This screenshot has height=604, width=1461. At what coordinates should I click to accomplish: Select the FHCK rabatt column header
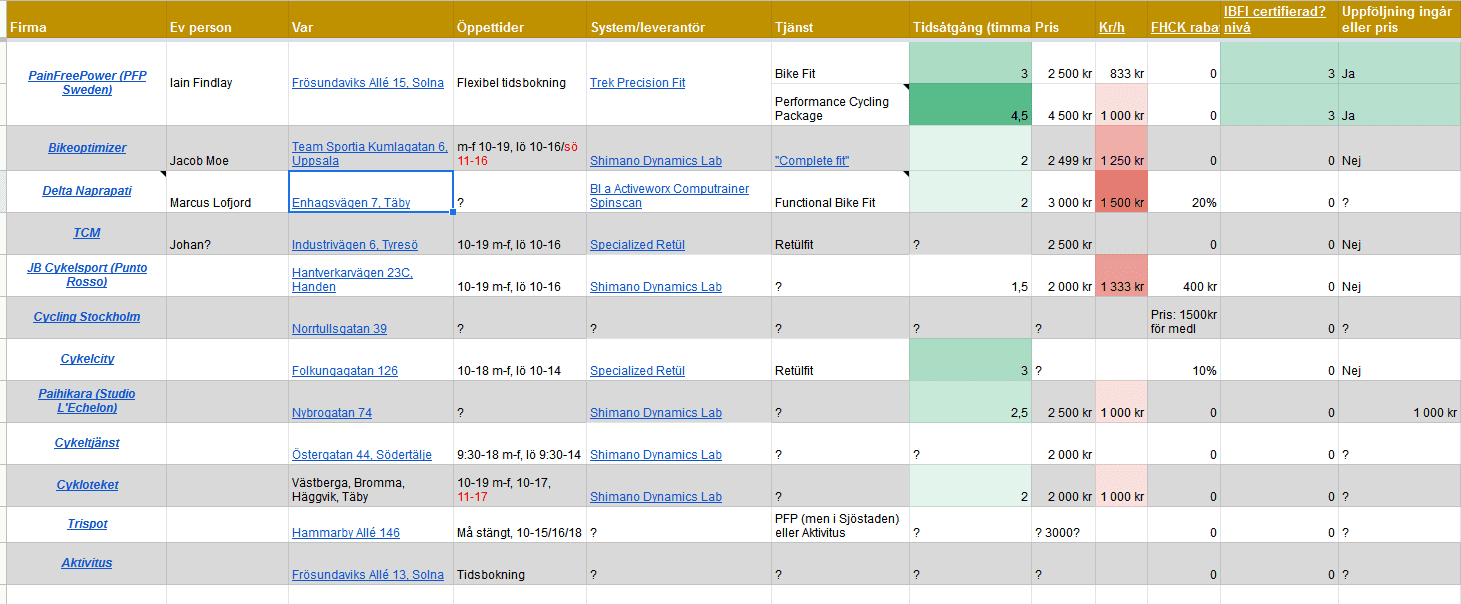1184,20
